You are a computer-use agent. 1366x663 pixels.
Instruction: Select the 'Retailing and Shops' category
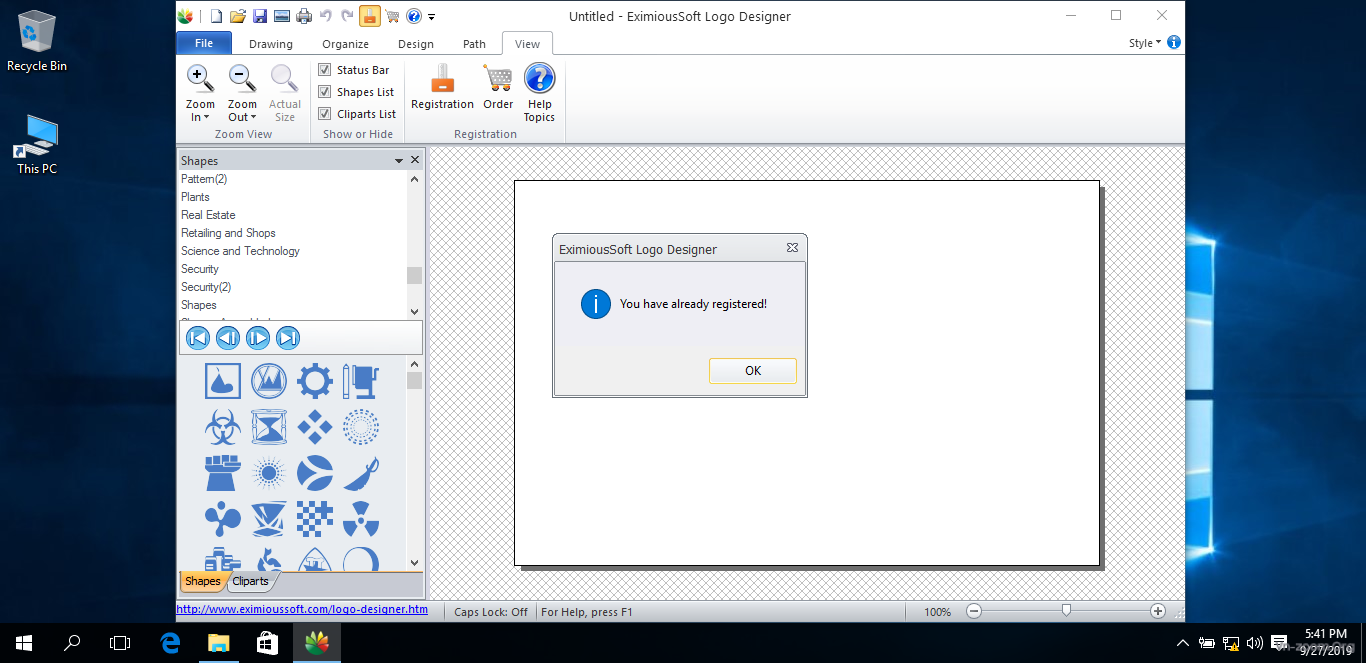click(x=228, y=233)
